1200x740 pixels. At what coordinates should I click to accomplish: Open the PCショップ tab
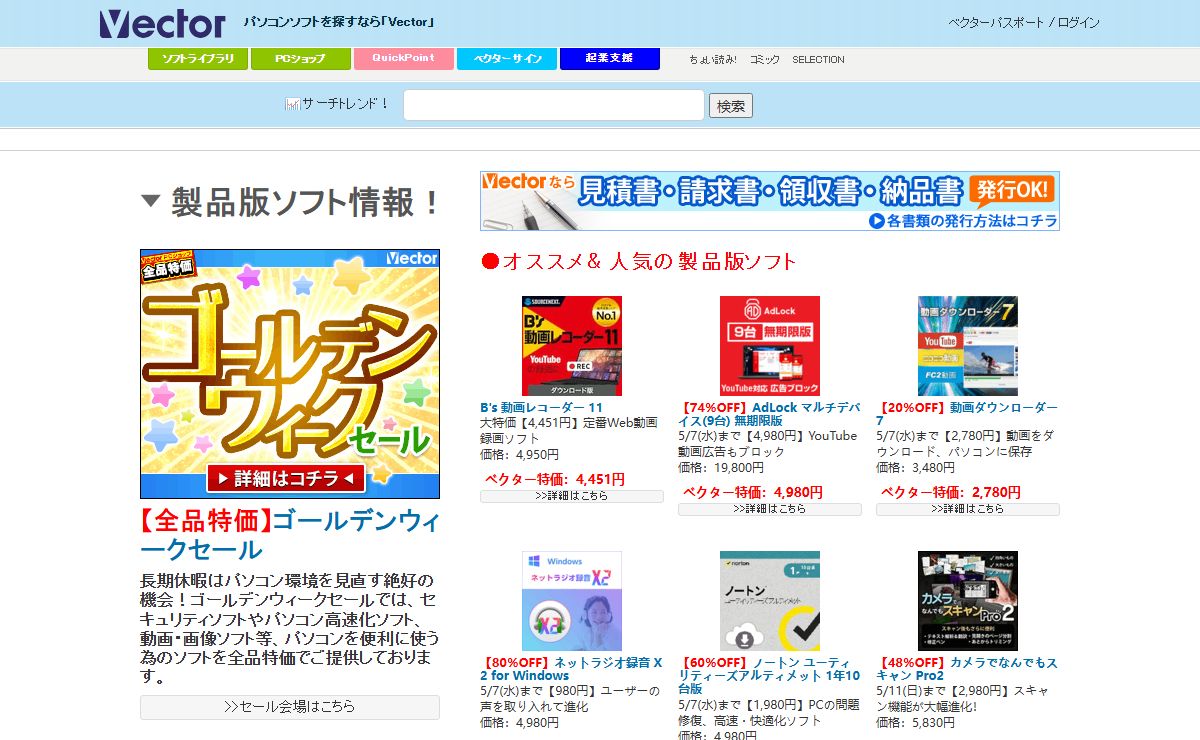(x=300, y=59)
